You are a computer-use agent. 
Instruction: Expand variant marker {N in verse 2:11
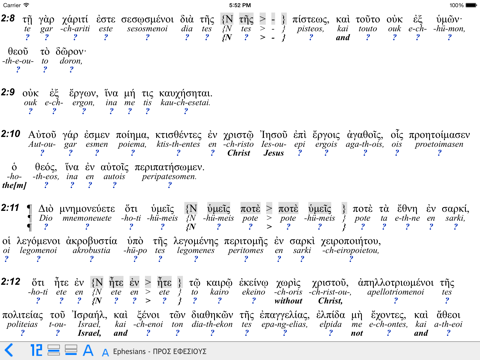pos(192,209)
